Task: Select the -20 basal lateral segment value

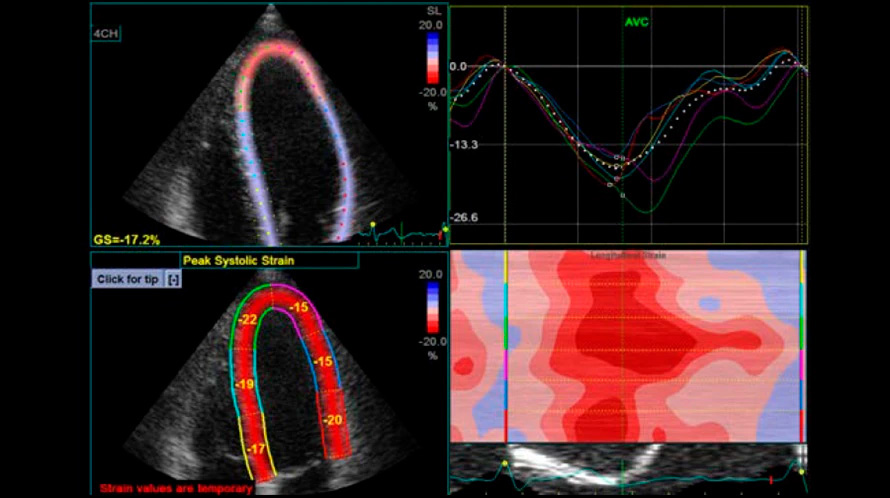Action: click(334, 420)
